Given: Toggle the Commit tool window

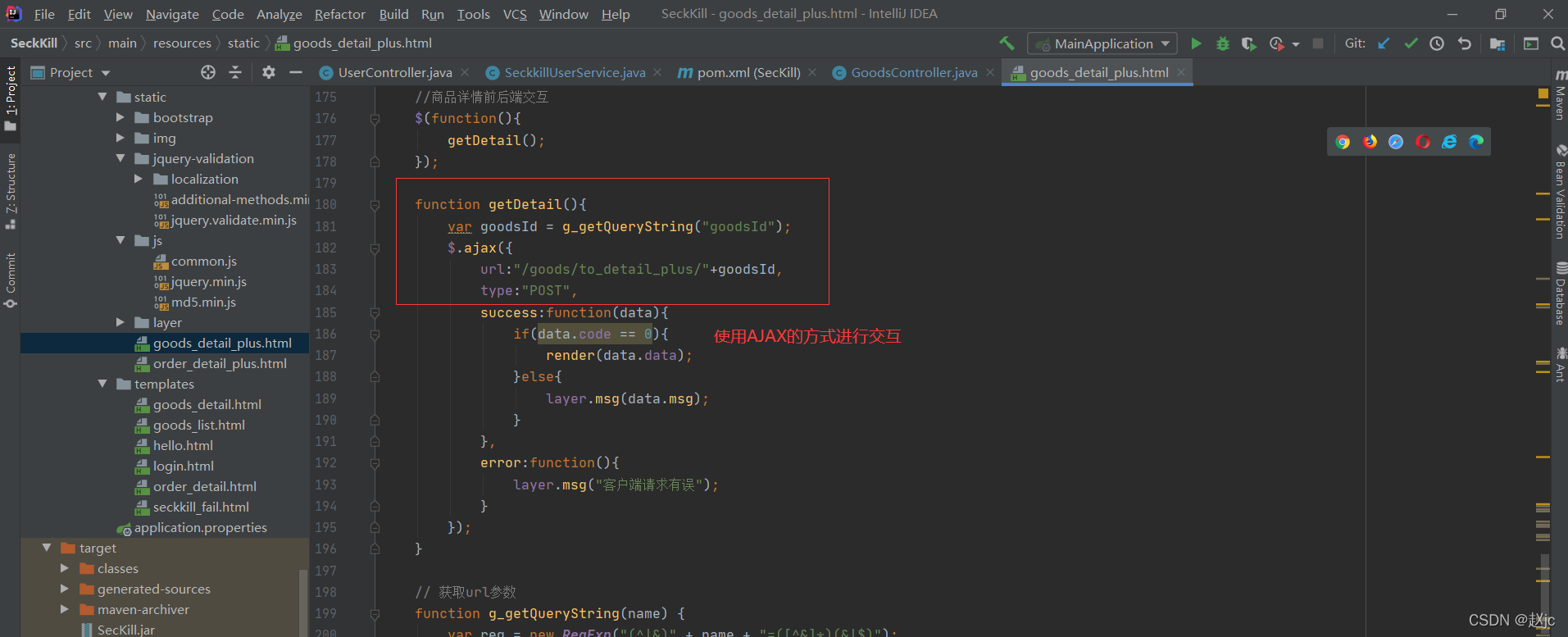Looking at the screenshot, I should tap(11, 280).
